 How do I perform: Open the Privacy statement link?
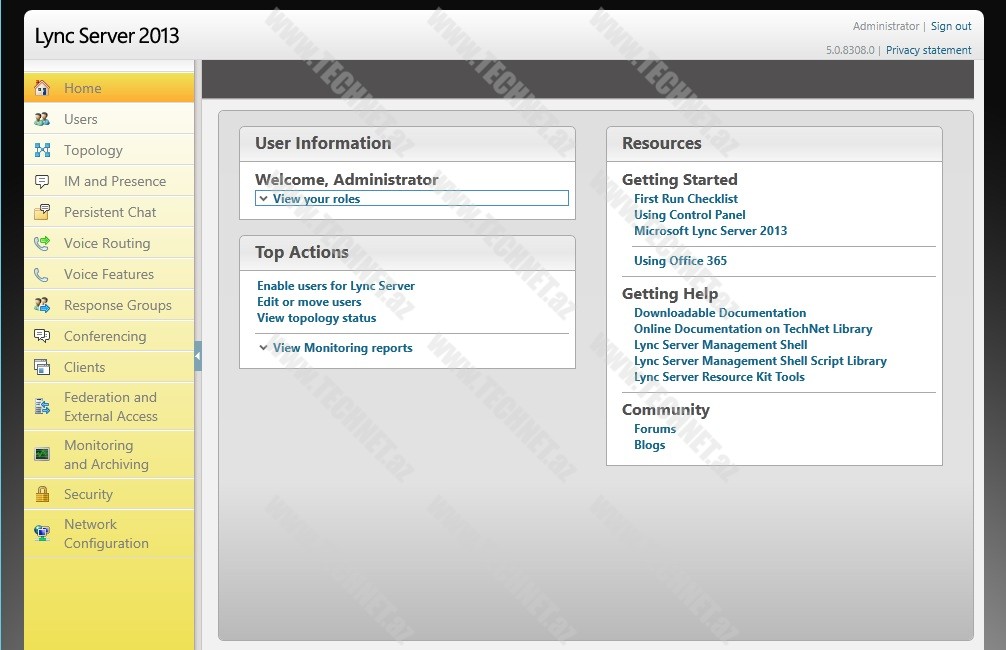[928, 50]
